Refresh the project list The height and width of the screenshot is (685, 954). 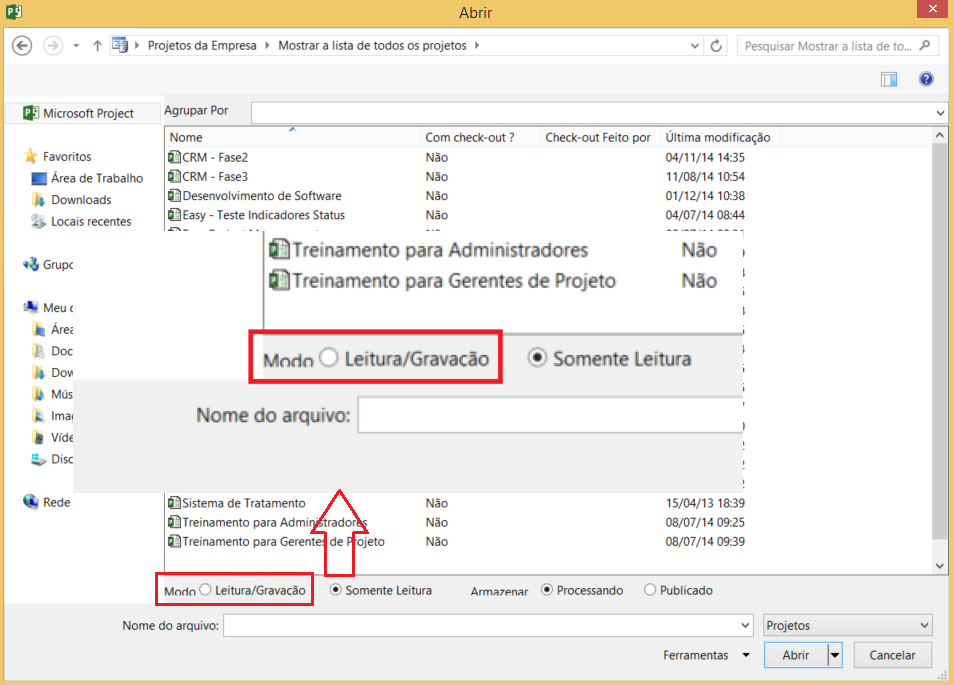pyautogui.click(x=716, y=46)
